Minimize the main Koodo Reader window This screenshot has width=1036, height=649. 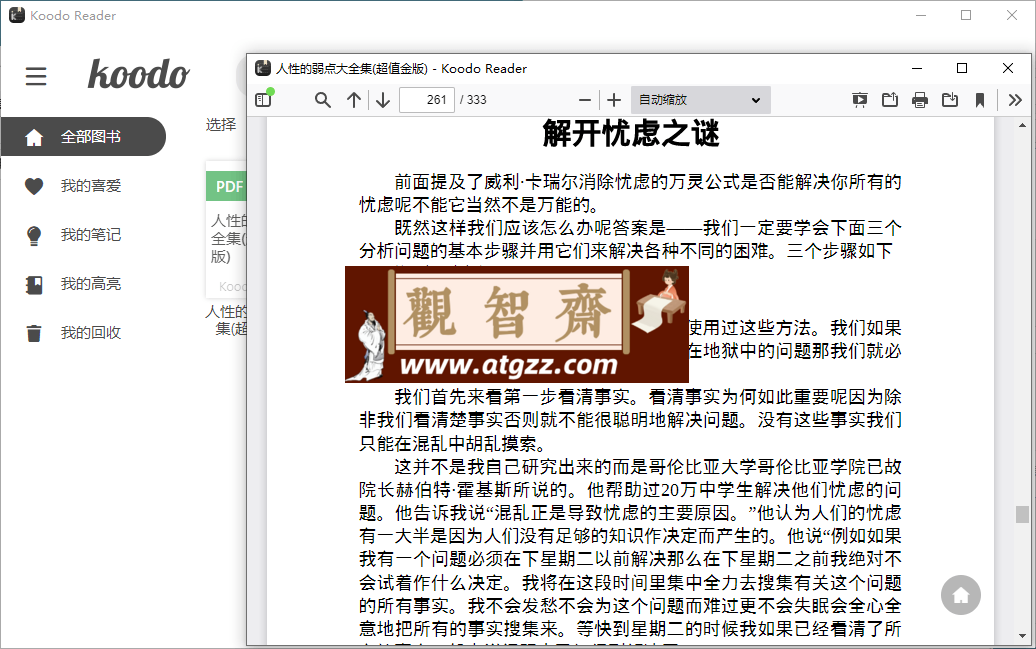pos(921,15)
